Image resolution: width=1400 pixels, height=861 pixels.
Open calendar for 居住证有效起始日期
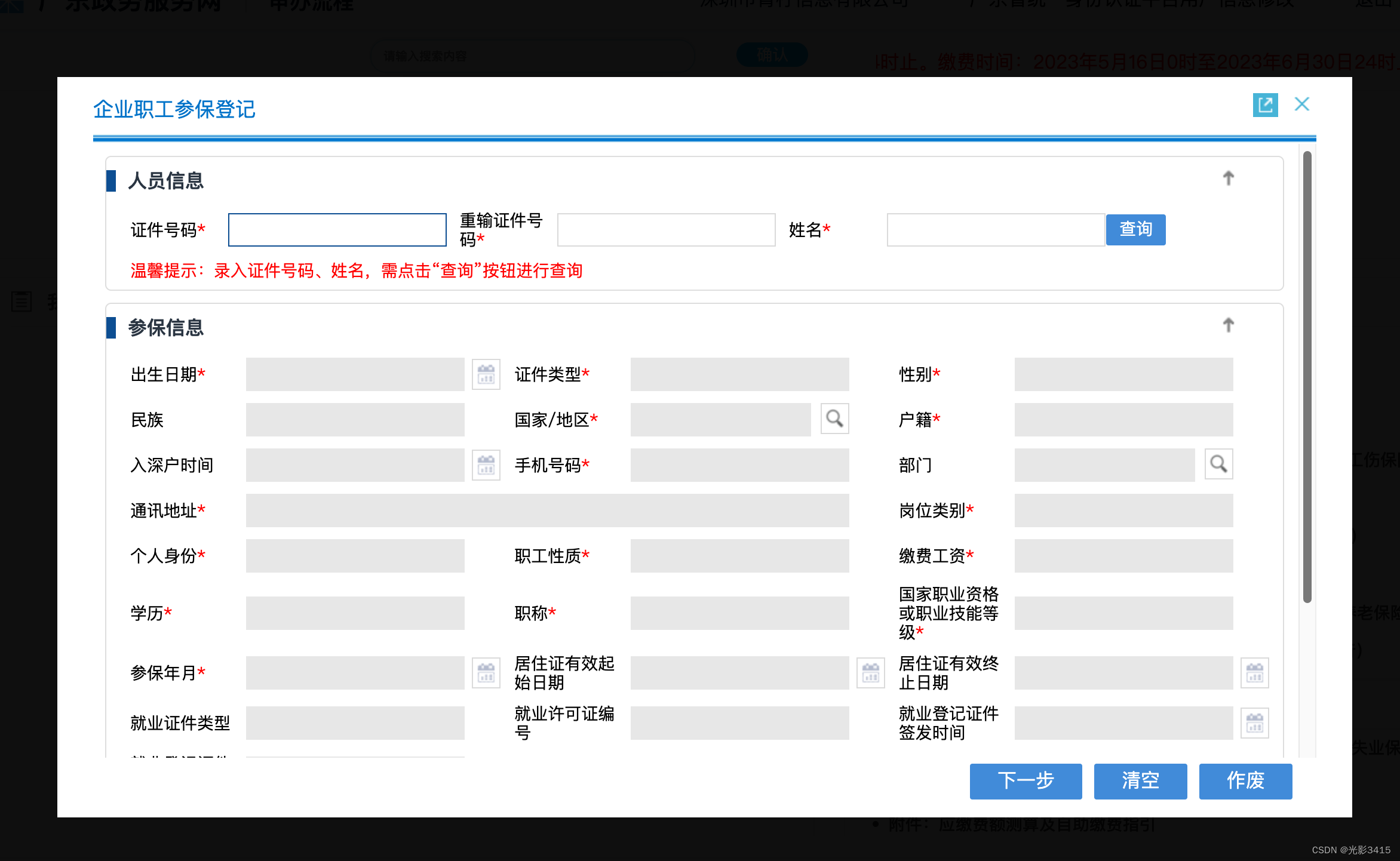point(870,673)
